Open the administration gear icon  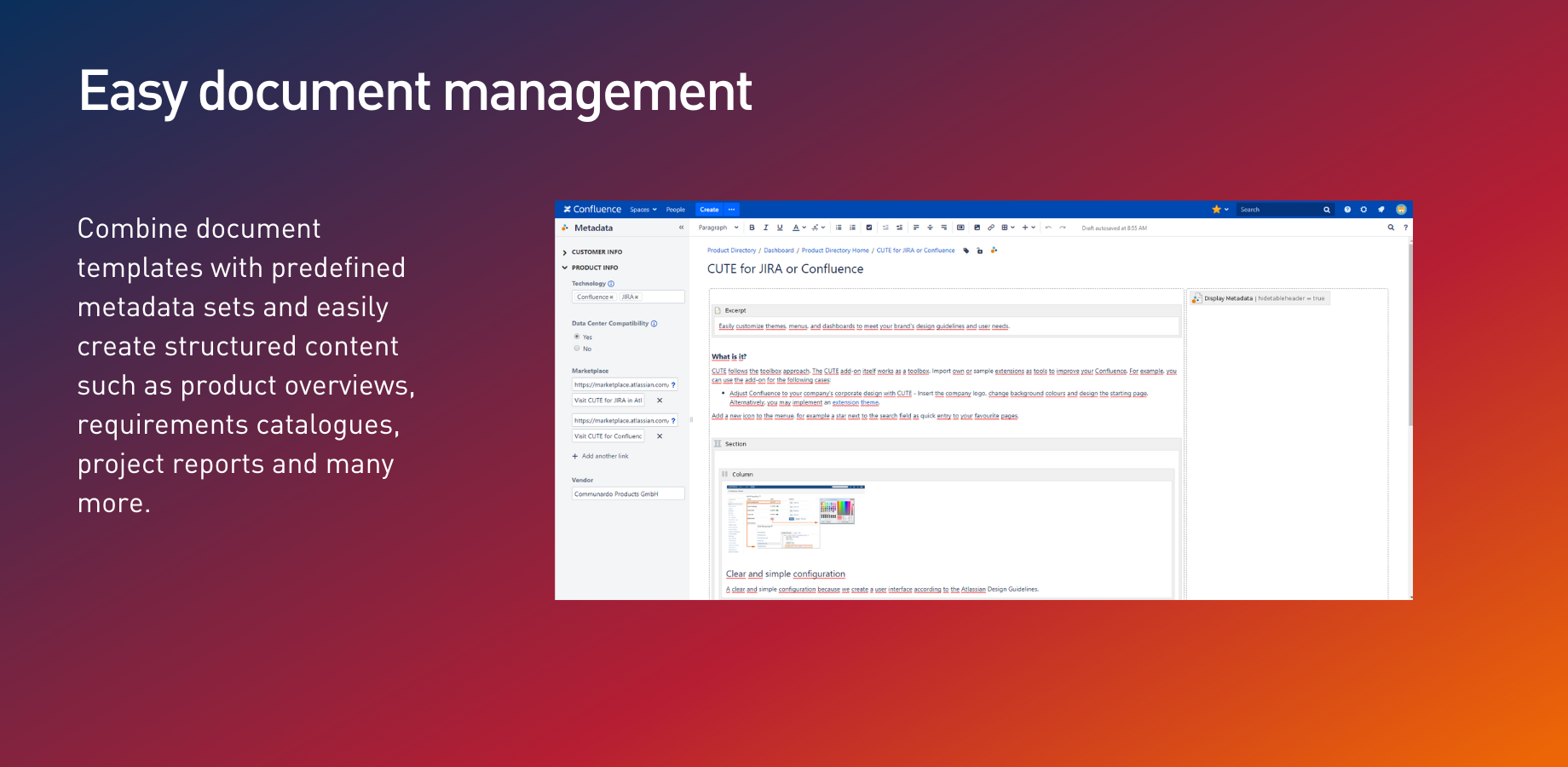point(1363,210)
